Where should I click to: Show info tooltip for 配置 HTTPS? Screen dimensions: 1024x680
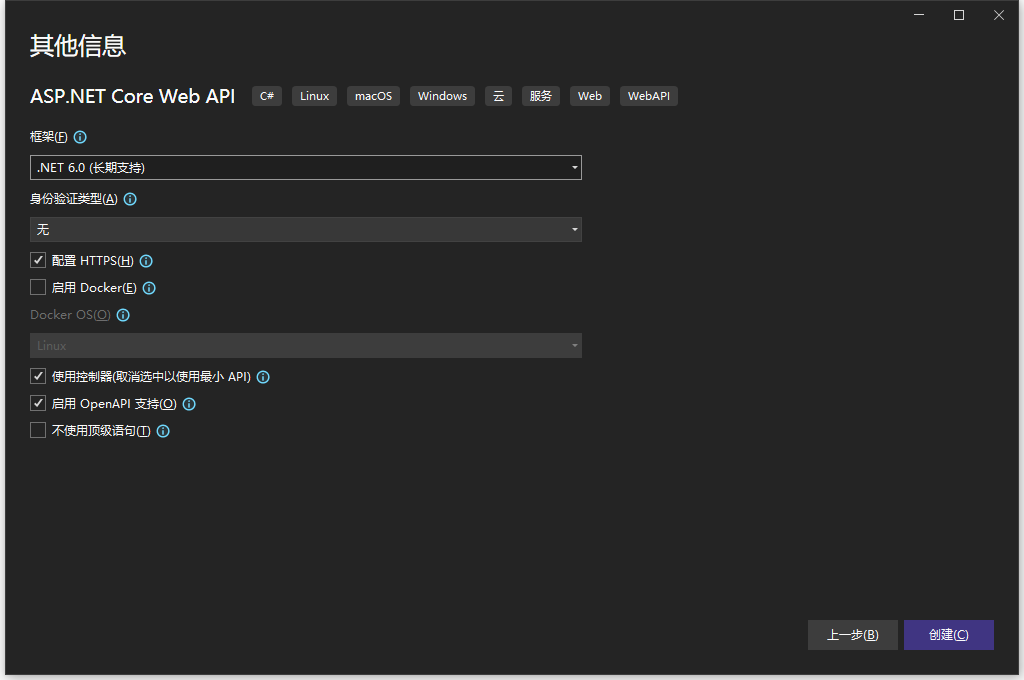[x=146, y=261]
